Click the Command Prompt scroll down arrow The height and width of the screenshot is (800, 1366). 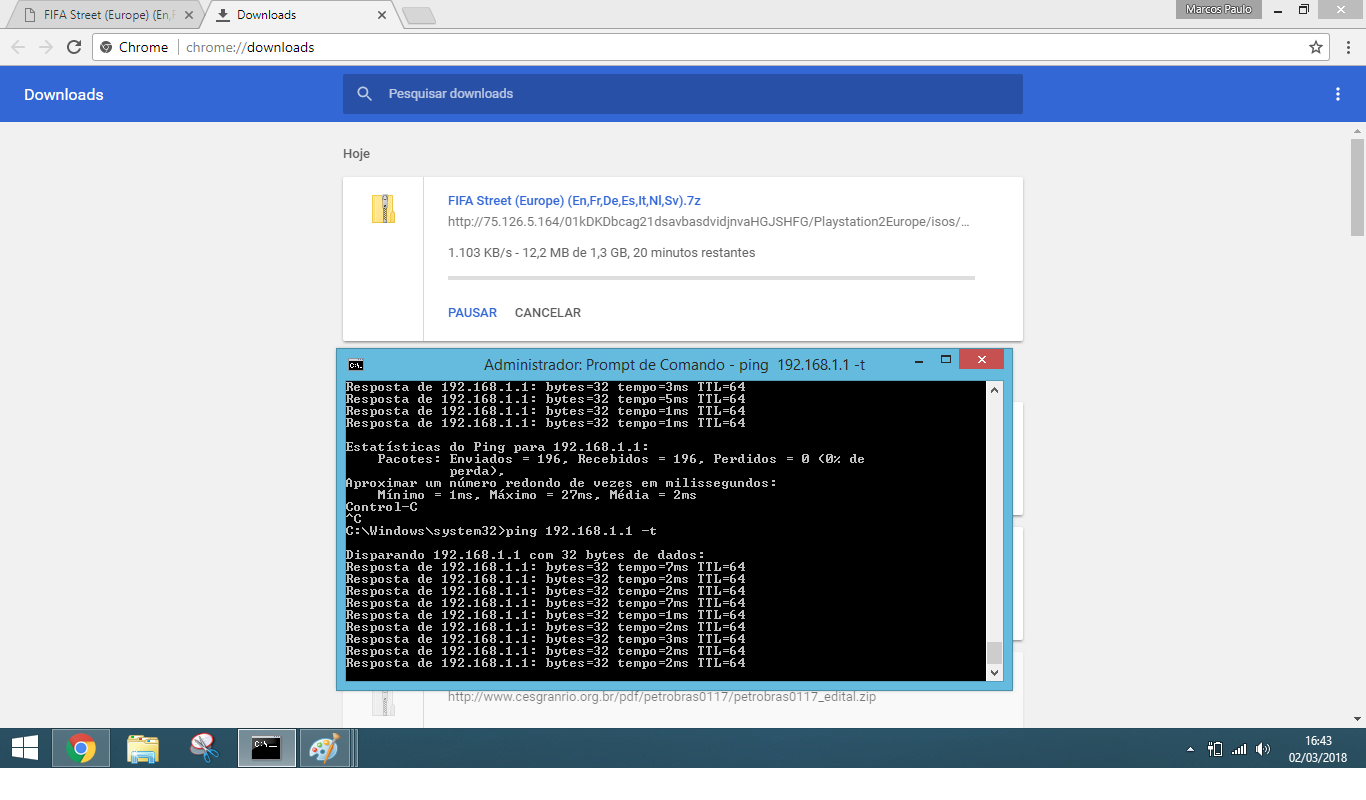(994, 673)
